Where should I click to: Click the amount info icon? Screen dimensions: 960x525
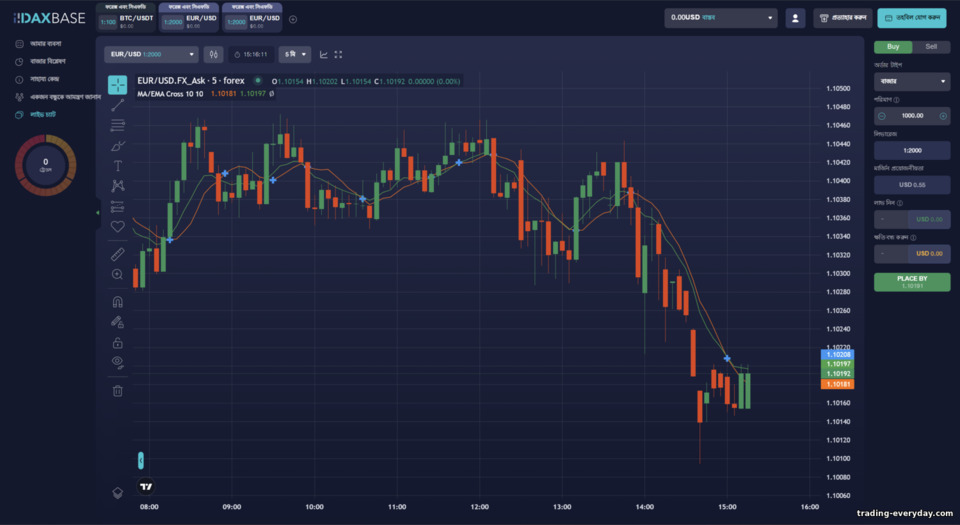point(896,100)
